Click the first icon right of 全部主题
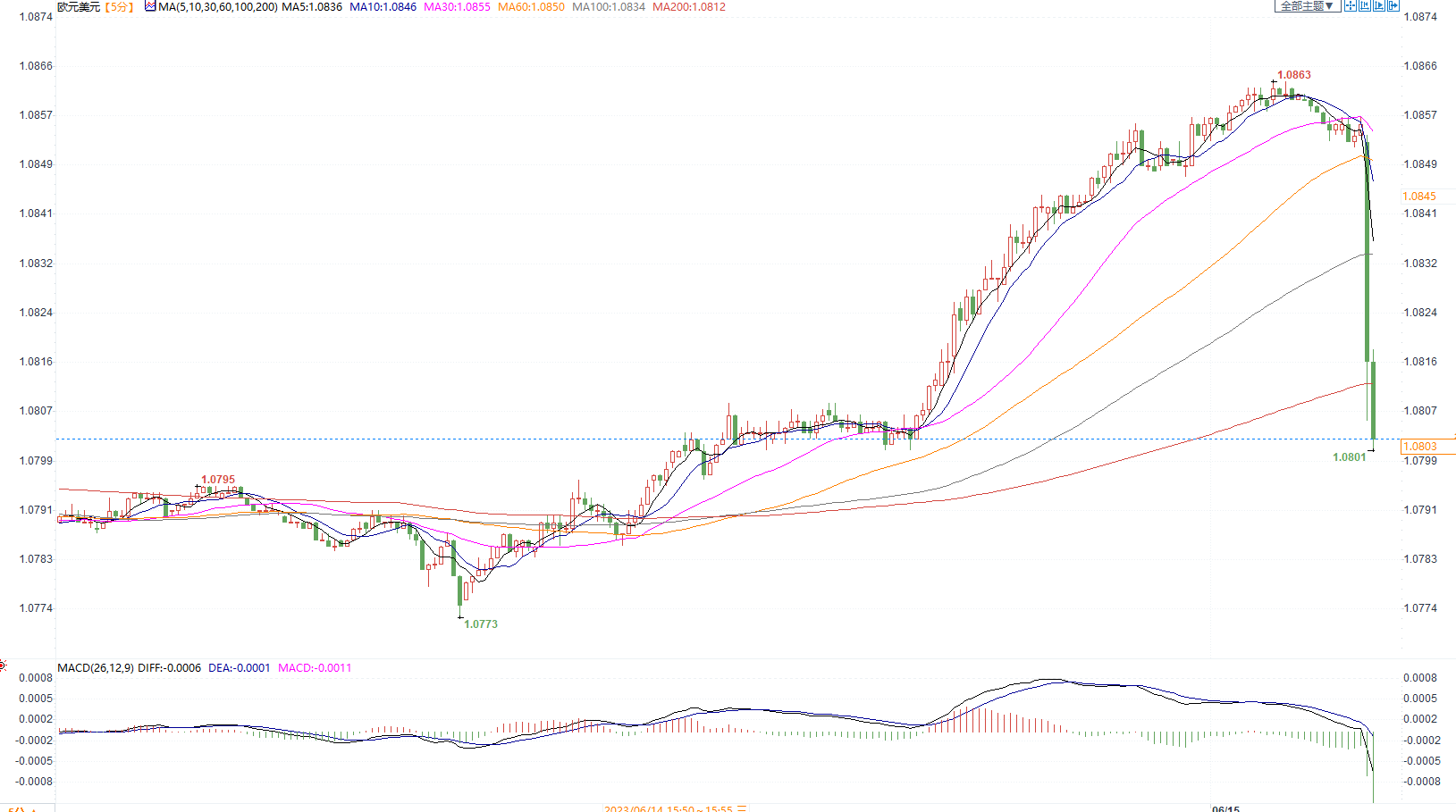The width and height of the screenshot is (1456, 812). (1351, 5)
